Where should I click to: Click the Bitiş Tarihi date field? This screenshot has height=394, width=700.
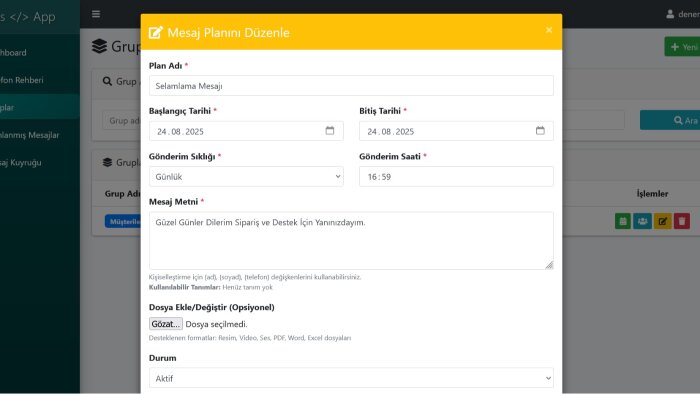tap(456, 131)
